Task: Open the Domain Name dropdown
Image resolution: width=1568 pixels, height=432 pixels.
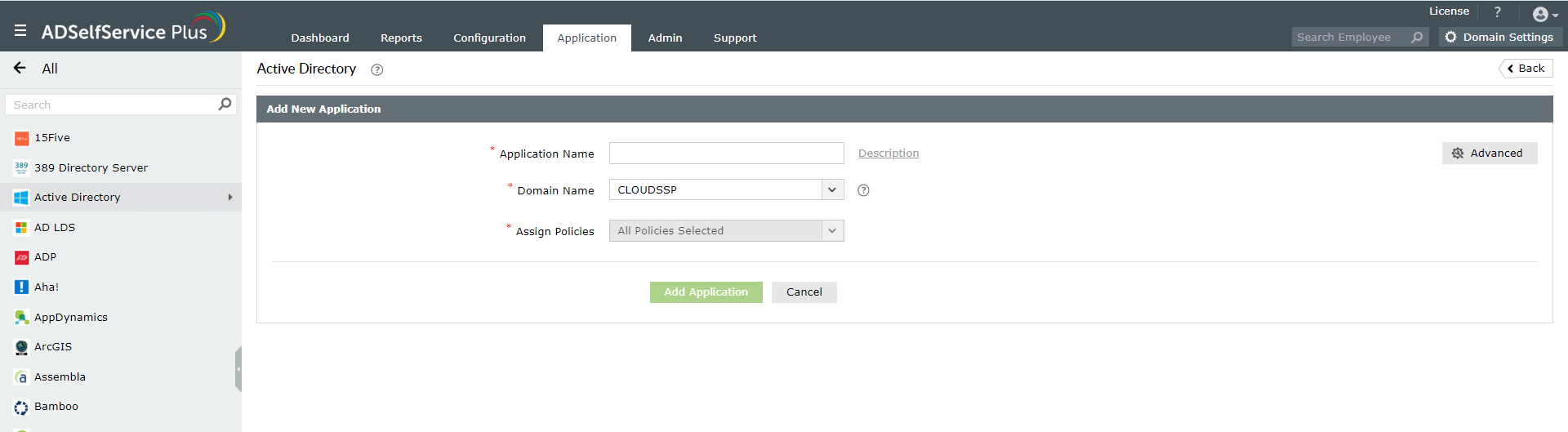Action: pos(831,190)
